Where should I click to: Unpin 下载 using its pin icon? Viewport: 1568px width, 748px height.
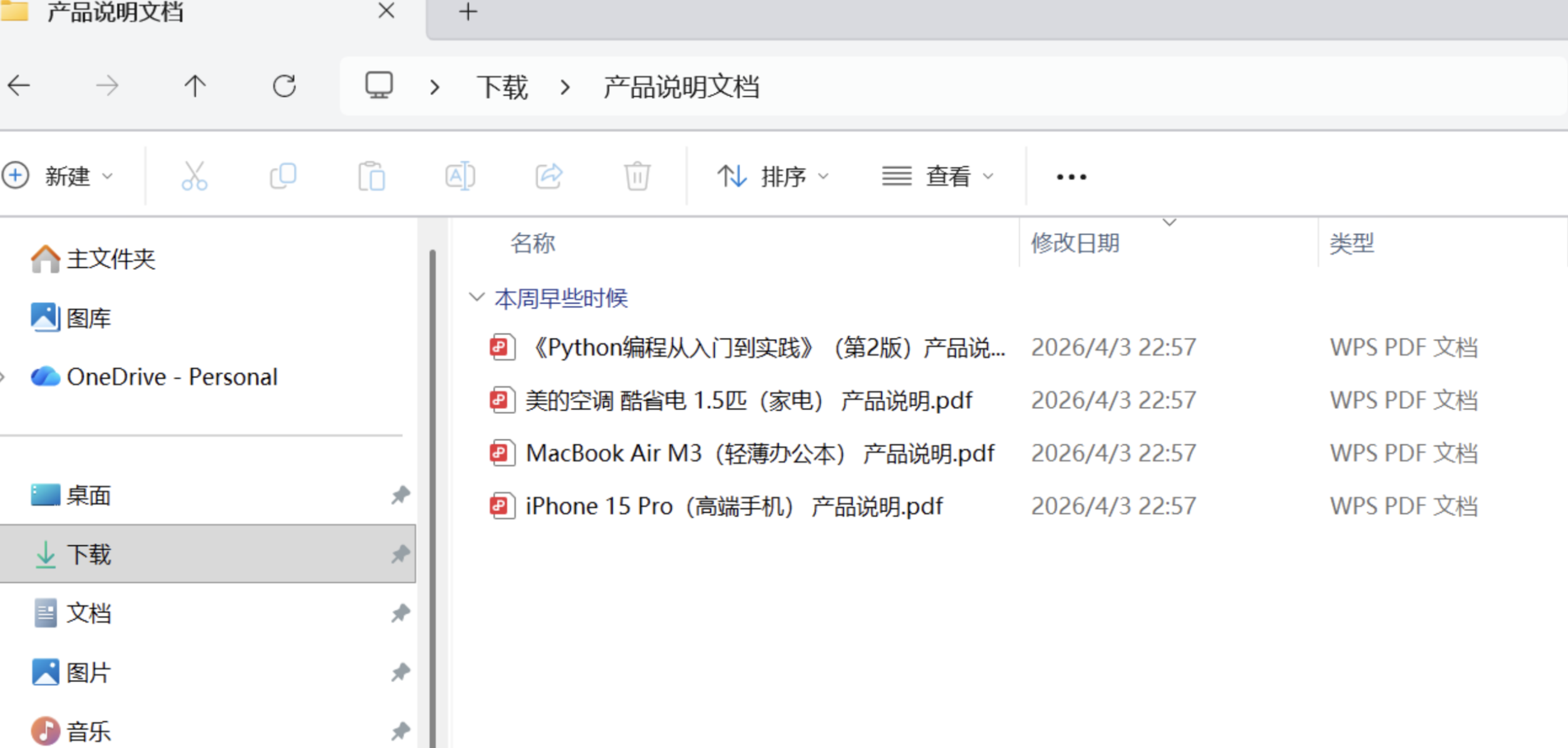tap(401, 554)
